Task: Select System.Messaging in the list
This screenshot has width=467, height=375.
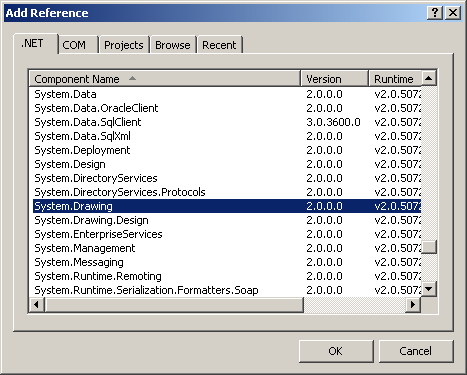Action: [227, 262]
